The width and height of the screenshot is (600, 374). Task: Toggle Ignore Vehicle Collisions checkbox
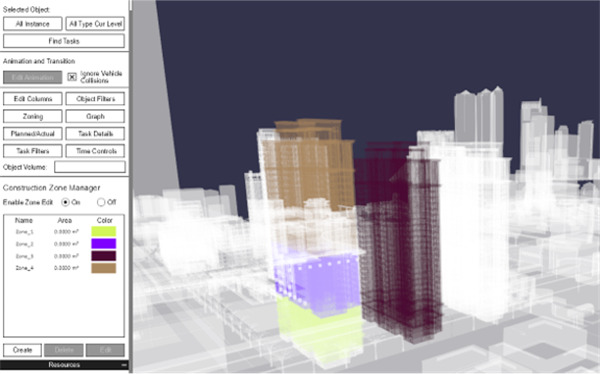[x=72, y=77]
